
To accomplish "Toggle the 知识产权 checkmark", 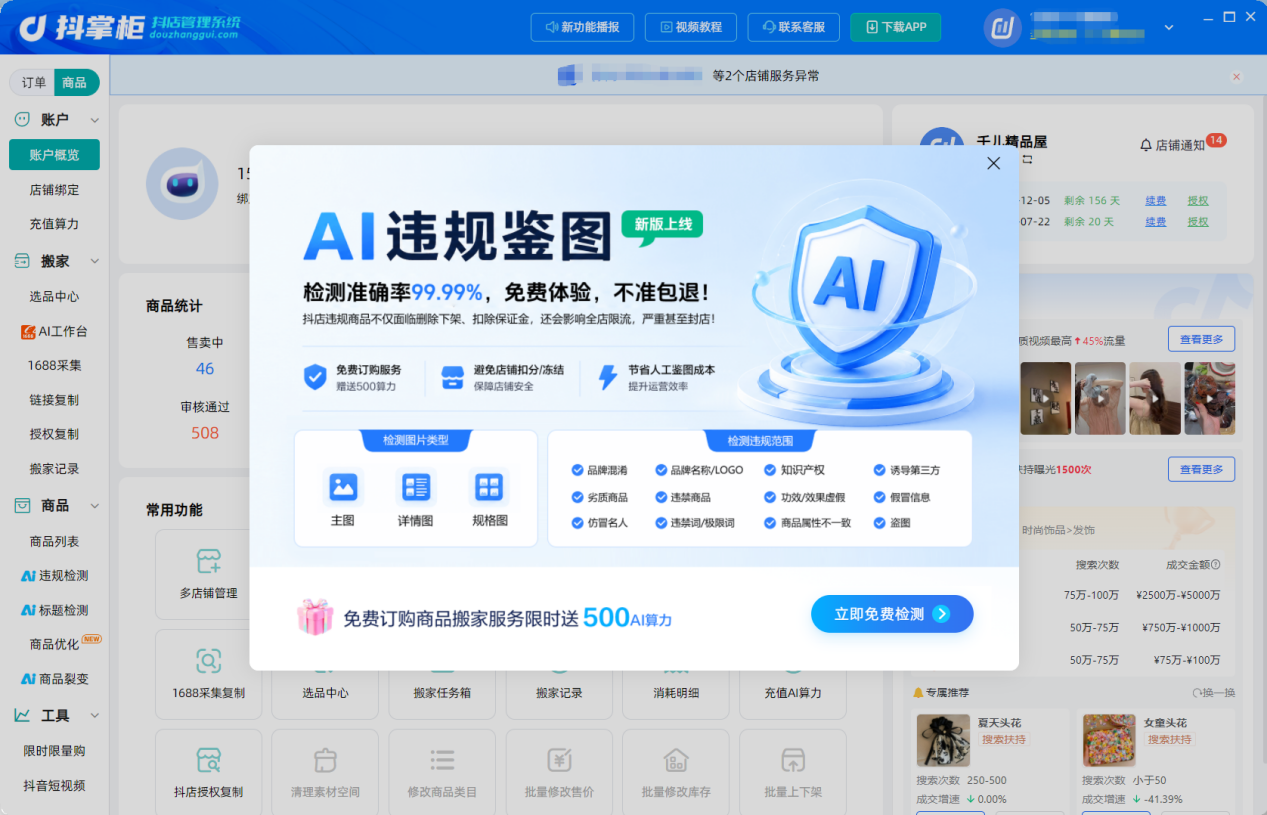I will coord(770,470).
